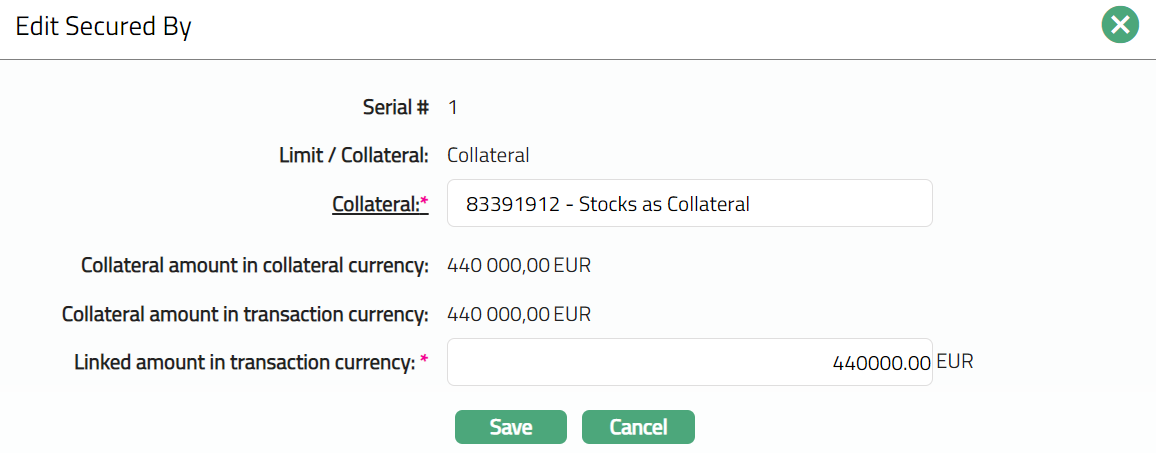This screenshot has width=1156, height=453.
Task: Click the Serial # label
Action: (x=395, y=107)
